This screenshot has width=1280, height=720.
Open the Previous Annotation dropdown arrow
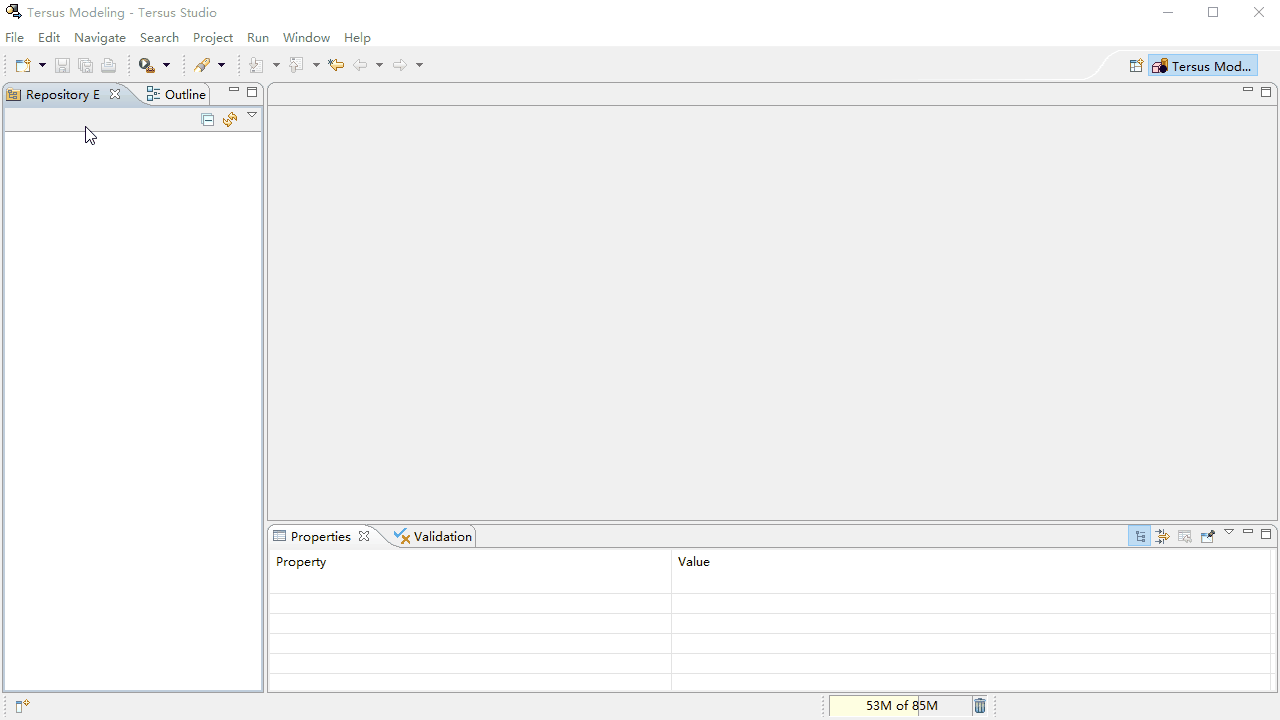pyautogui.click(x=316, y=65)
